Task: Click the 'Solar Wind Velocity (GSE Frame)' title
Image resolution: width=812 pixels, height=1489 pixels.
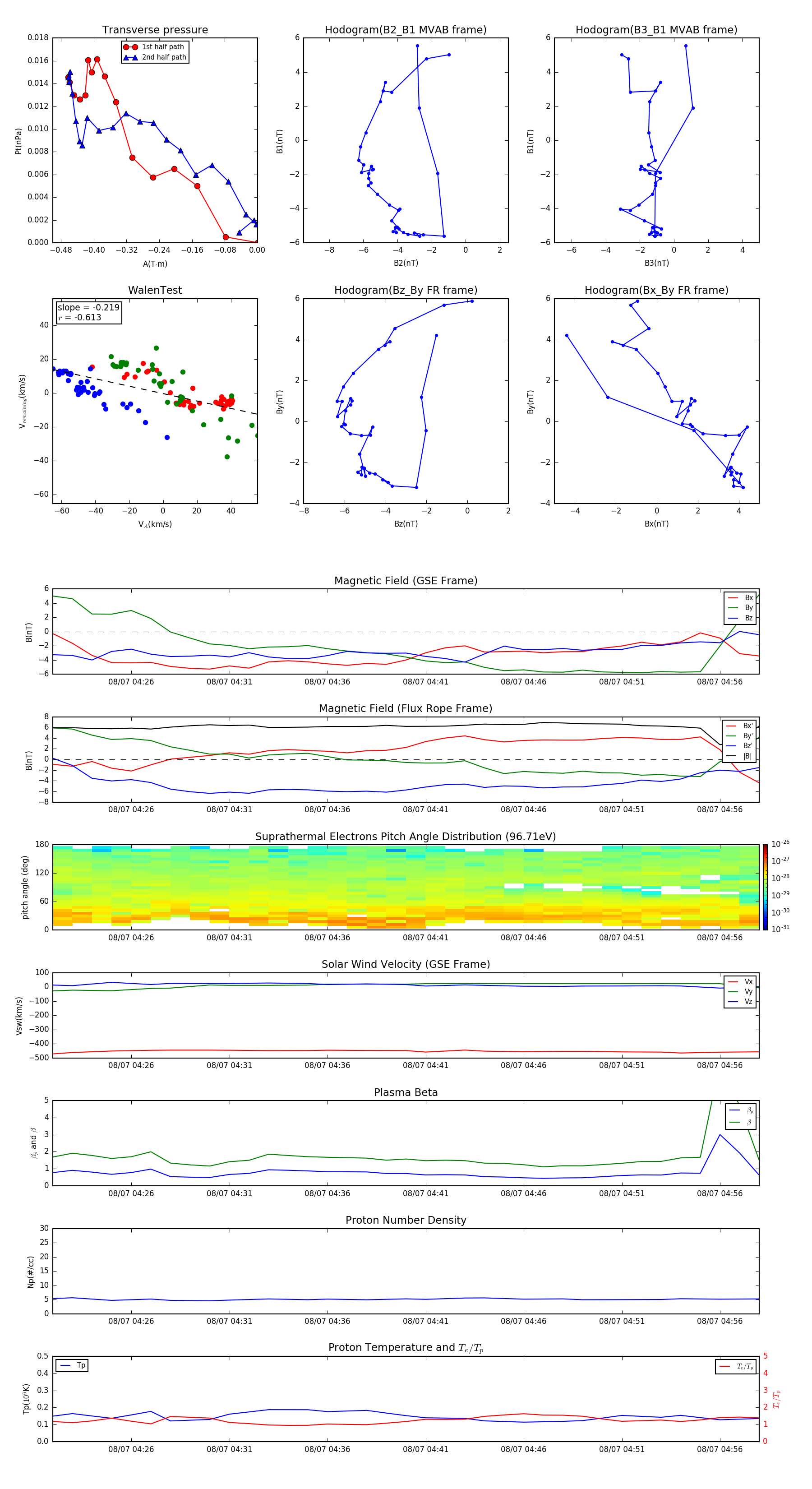Action: click(x=406, y=964)
